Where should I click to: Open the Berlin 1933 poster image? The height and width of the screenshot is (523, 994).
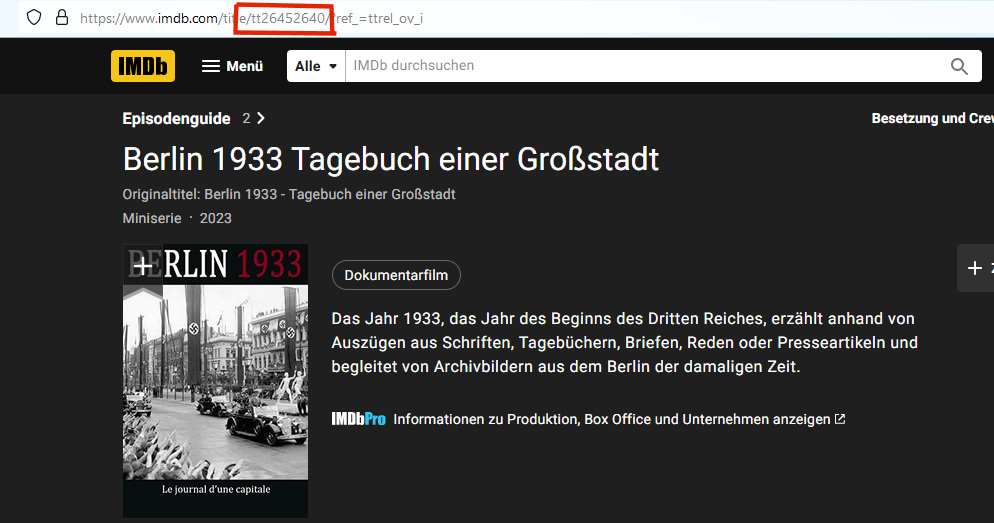pyautogui.click(x=216, y=380)
